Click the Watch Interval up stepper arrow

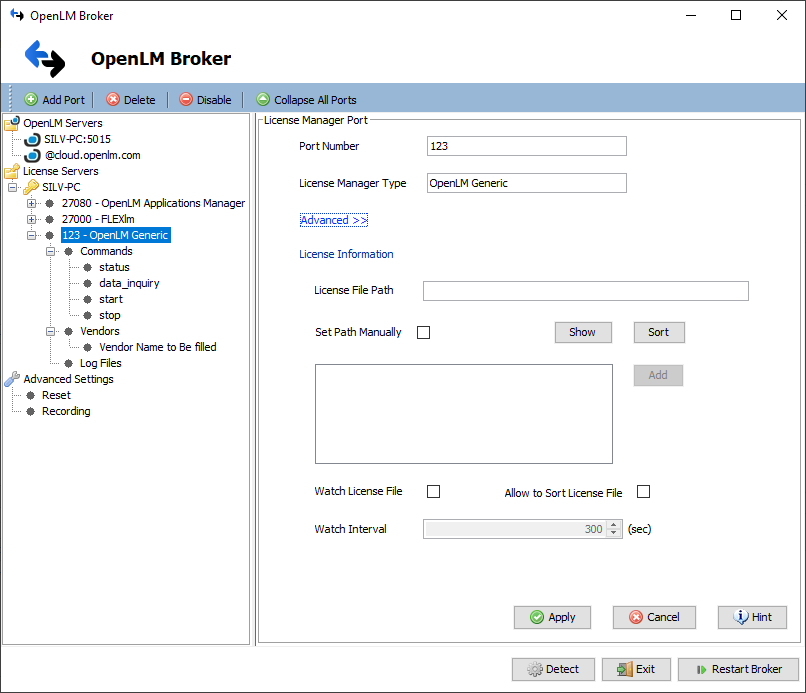point(615,524)
